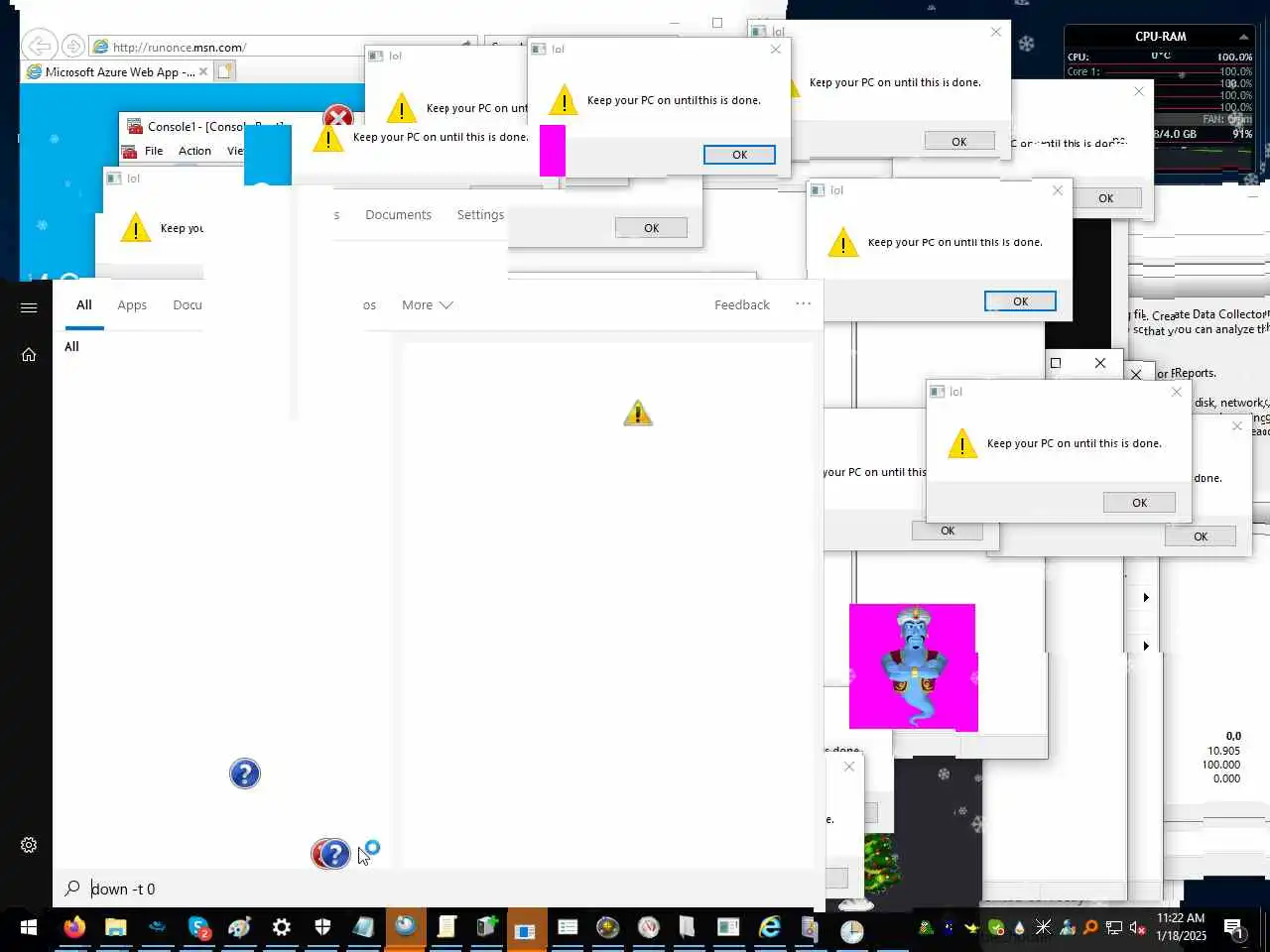Image resolution: width=1270 pixels, height=952 pixels.
Task: Open the Settings gear on the taskbar
Action: (282, 928)
